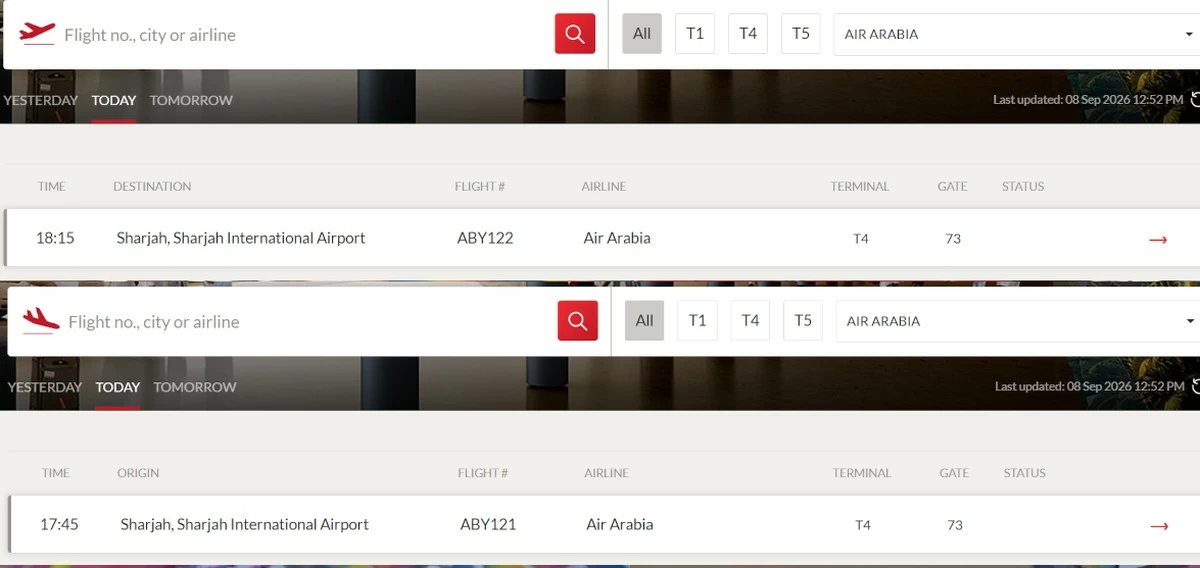Switch to YESTERDAY tab in the arrivals panel

(x=44, y=387)
